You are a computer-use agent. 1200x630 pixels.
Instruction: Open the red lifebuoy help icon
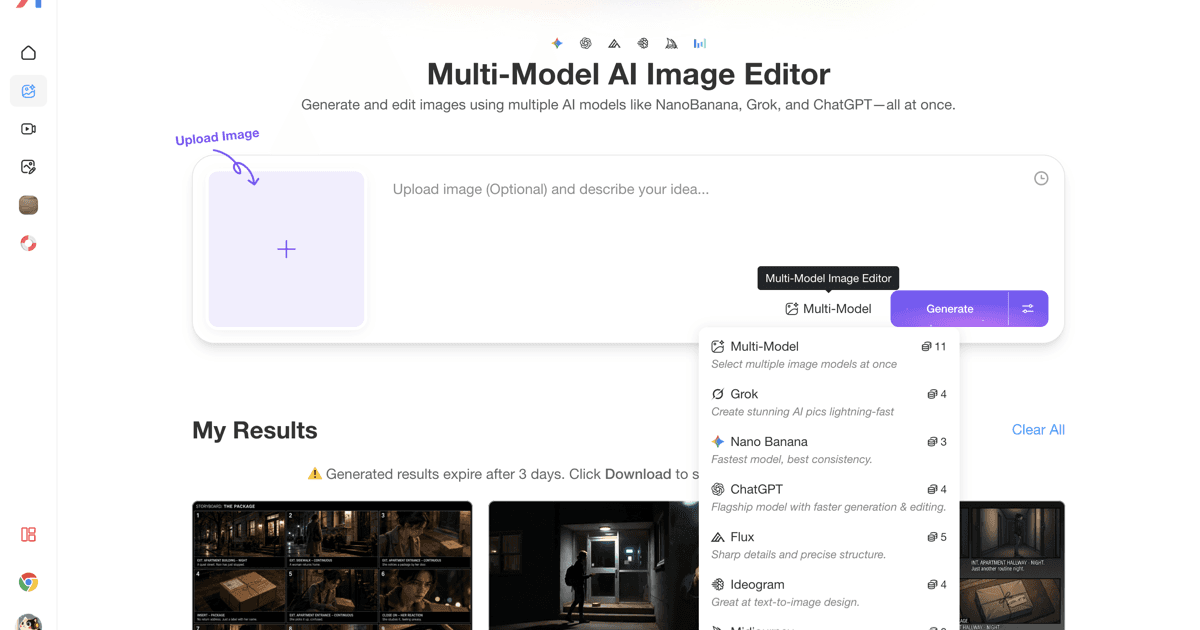[x=28, y=243]
